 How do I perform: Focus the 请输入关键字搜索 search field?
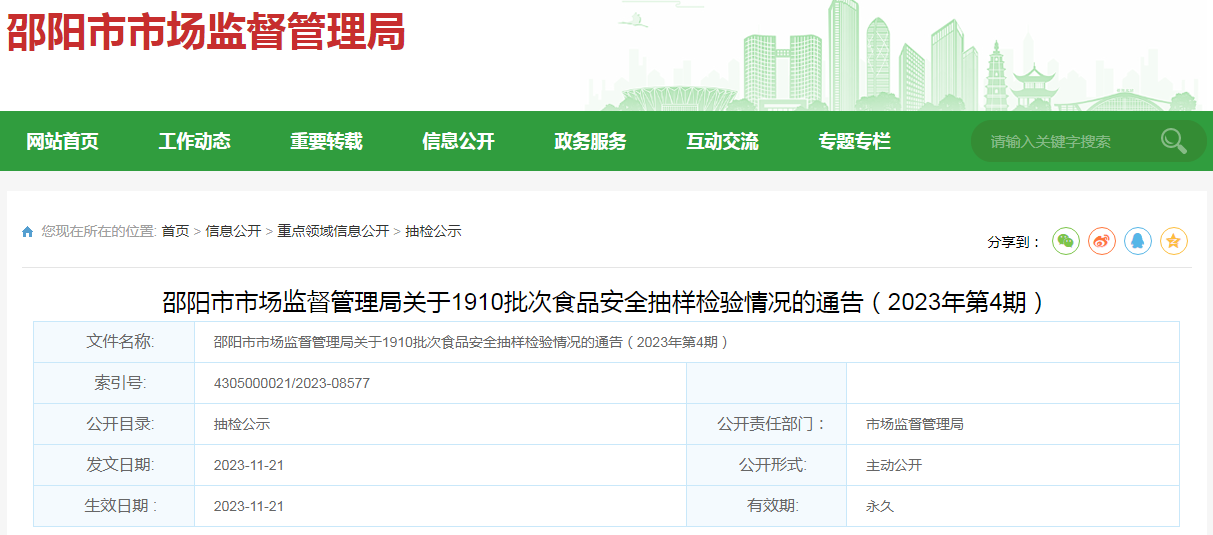coord(1065,142)
